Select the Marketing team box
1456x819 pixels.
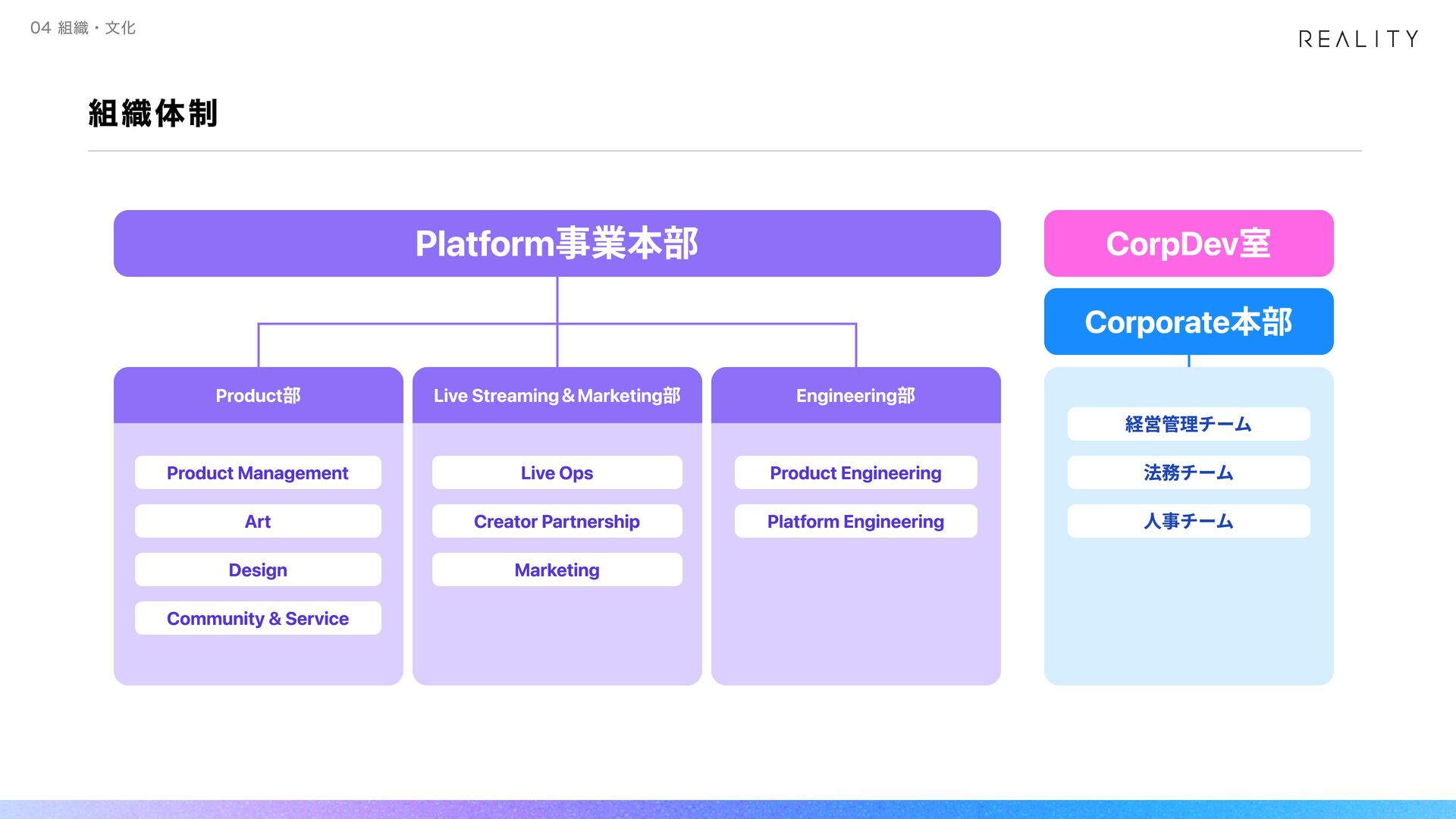point(557,570)
